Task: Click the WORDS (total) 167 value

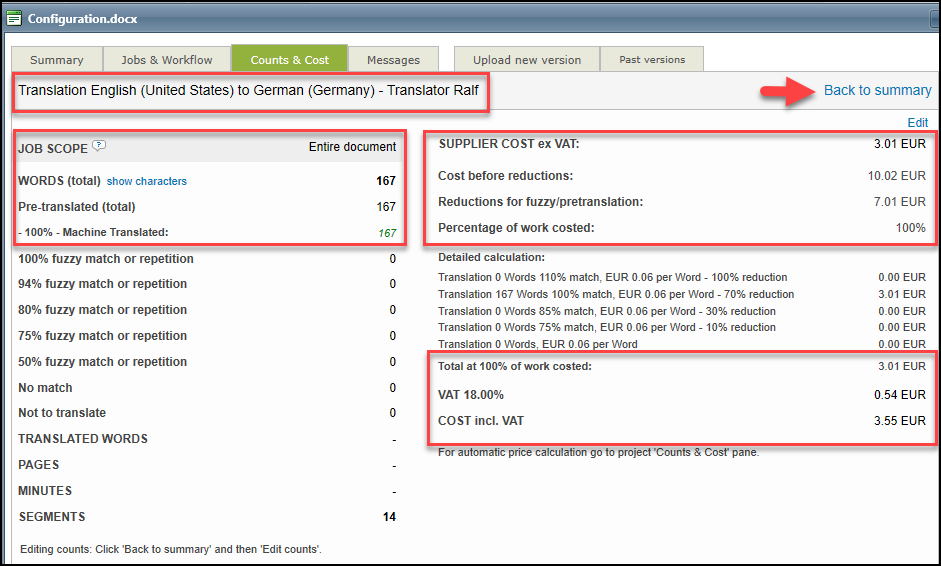Action: coord(385,181)
